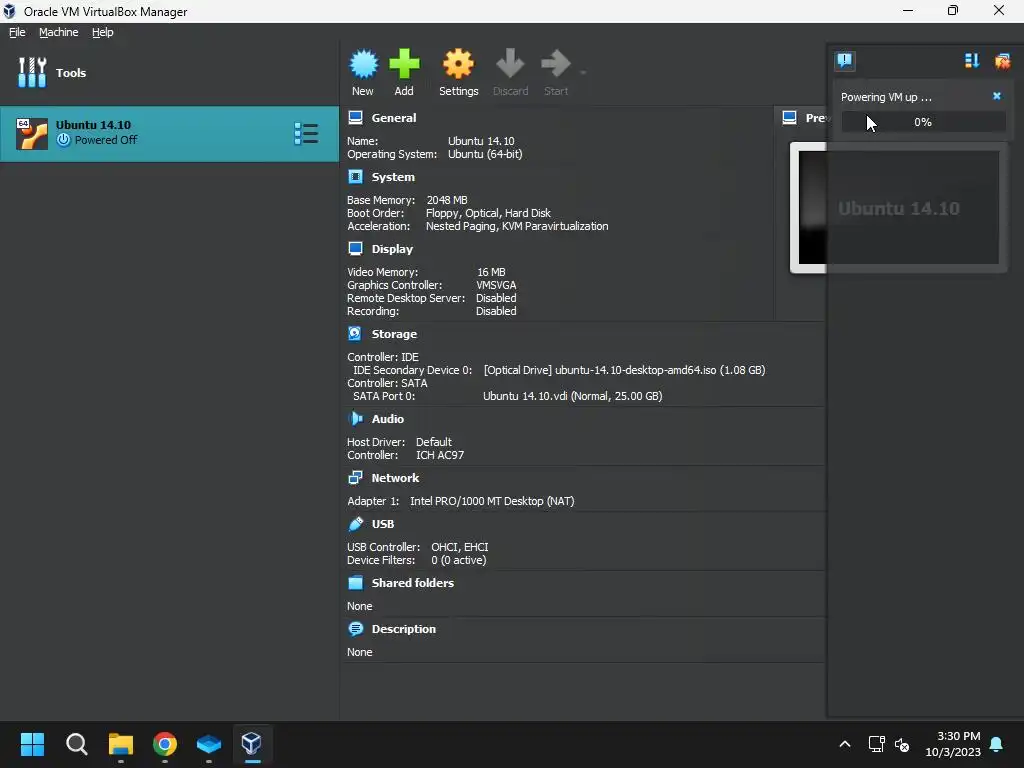Click the System section heading
Screen dimensions: 1024x768
393,177
